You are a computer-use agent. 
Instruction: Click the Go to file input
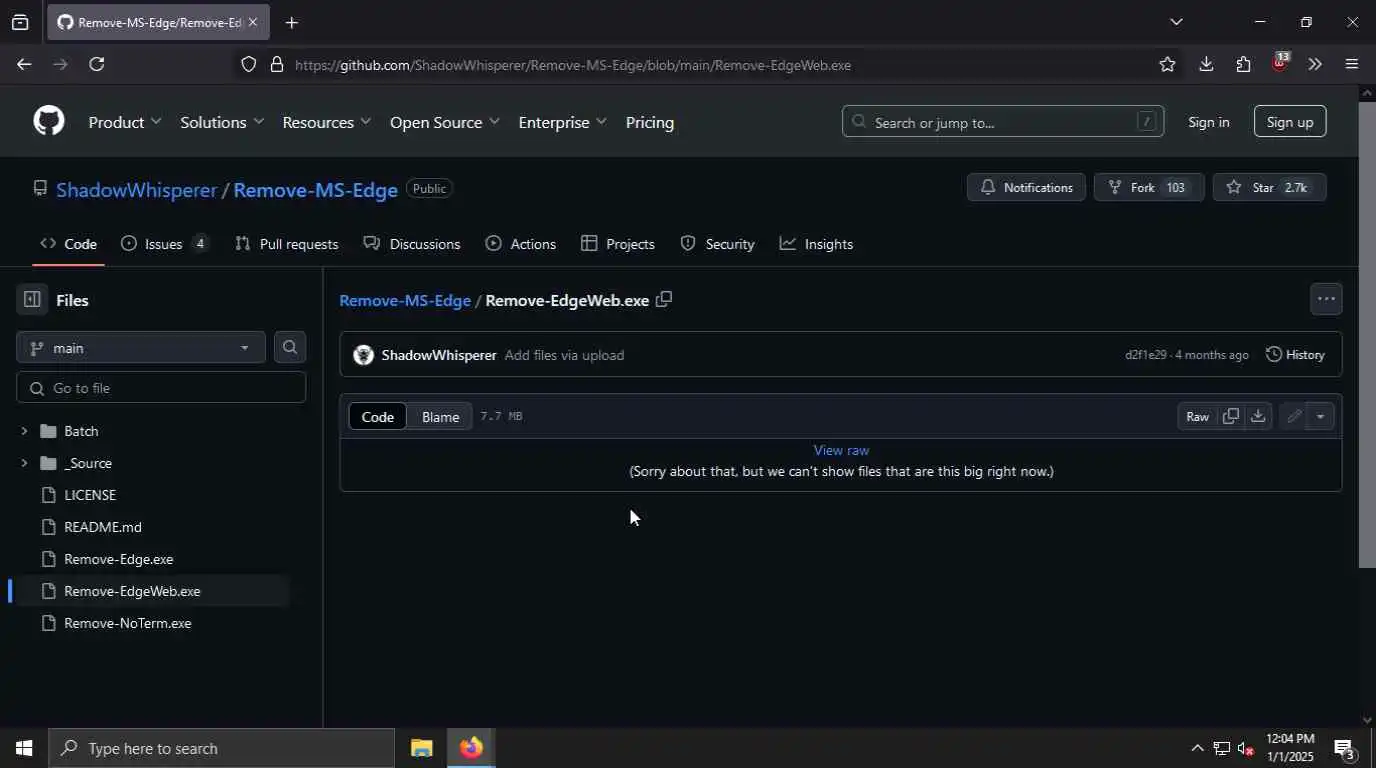click(161, 388)
